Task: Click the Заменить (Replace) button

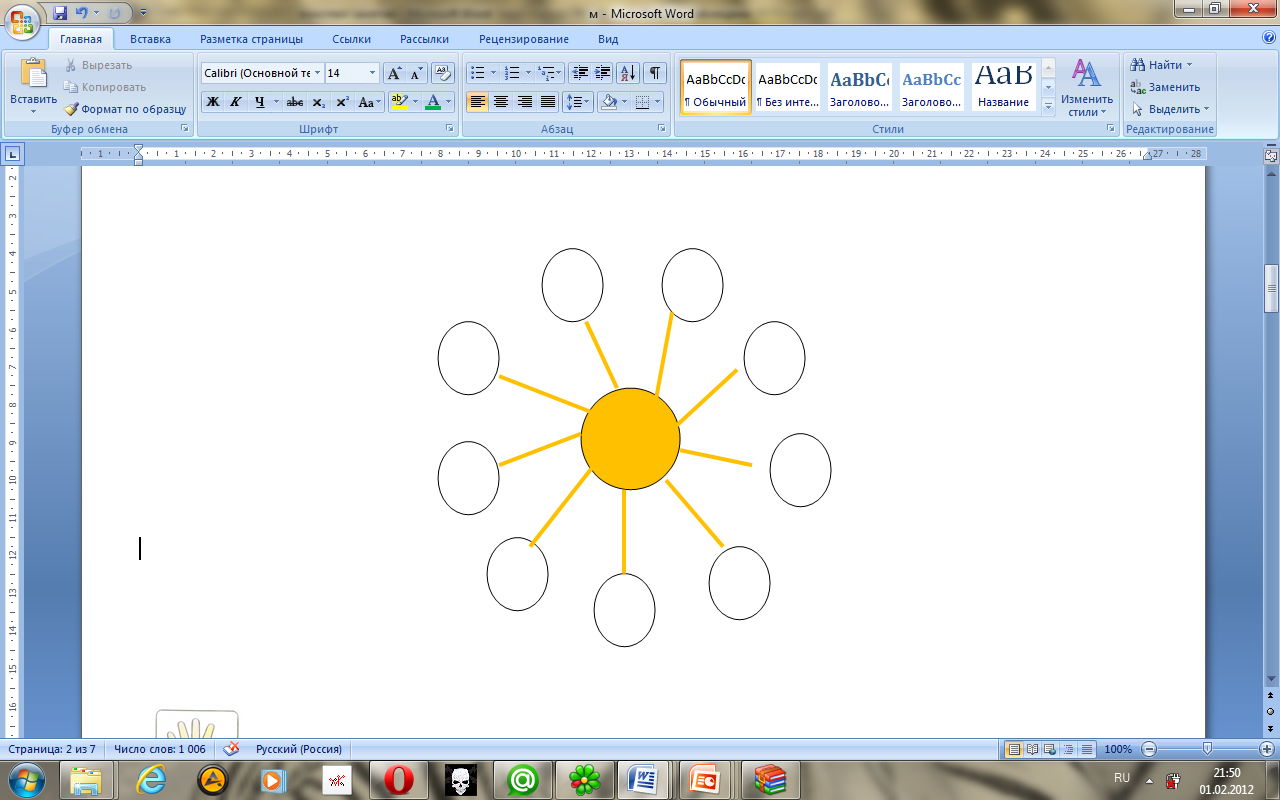Action: pos(1165,87)
